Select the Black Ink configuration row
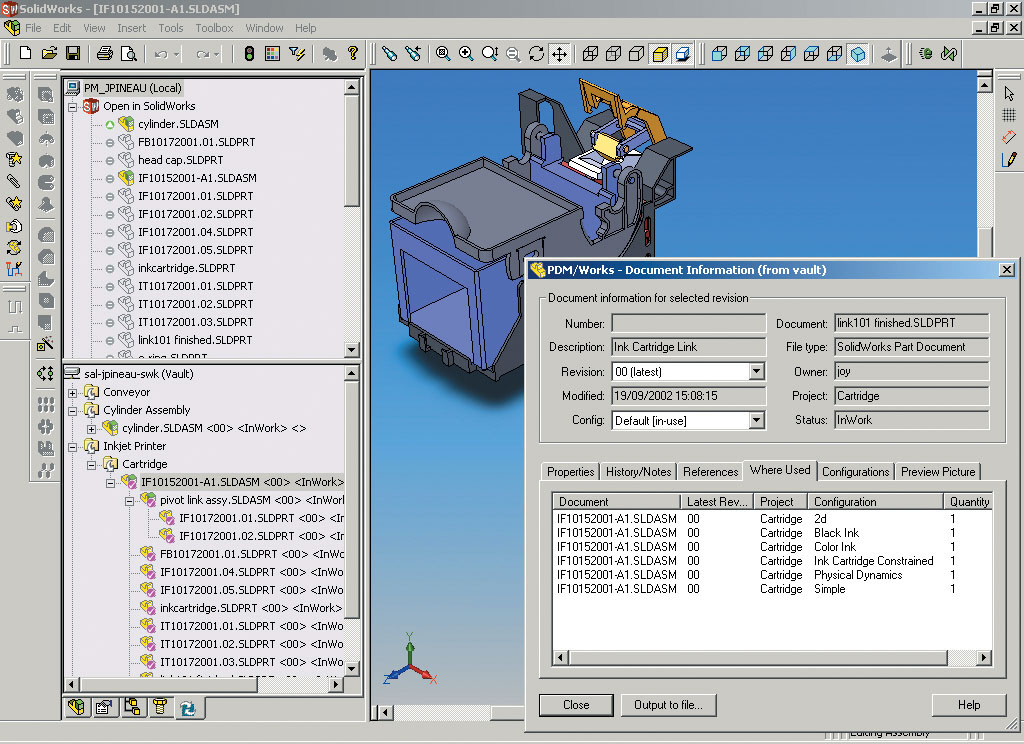1024x744 pixels. 772,533
